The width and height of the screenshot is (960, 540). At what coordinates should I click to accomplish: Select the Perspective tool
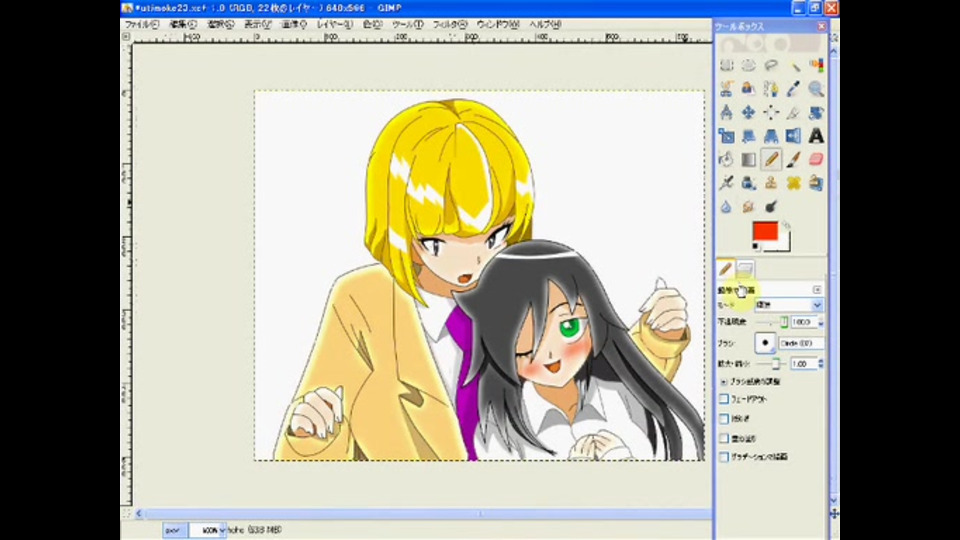(771, 136)
